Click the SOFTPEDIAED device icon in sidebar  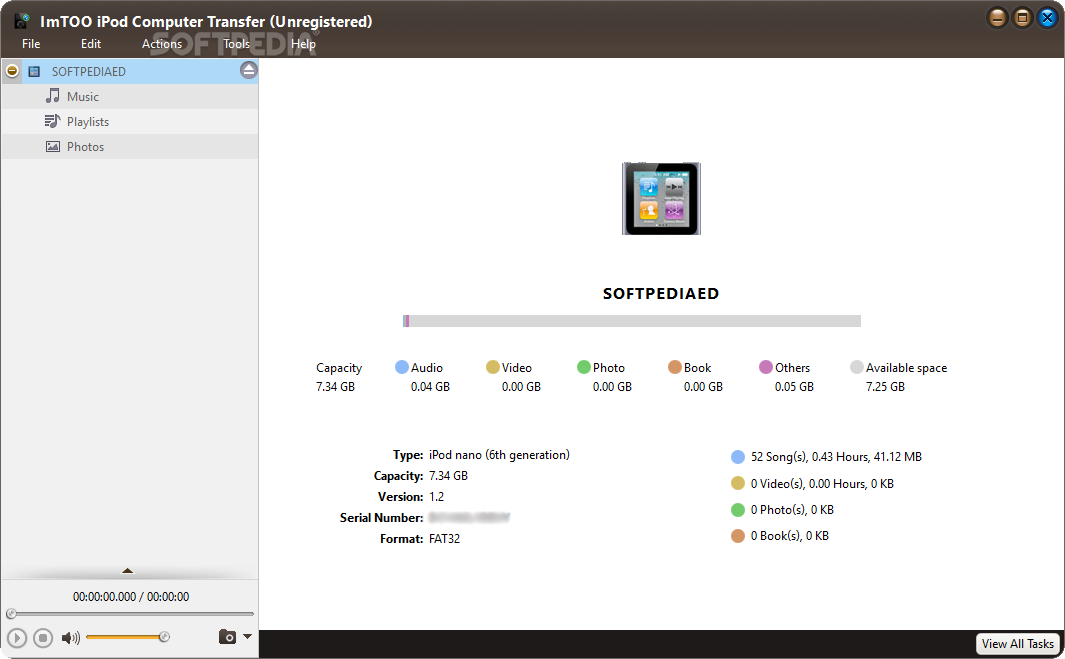[x=34, y=71]
